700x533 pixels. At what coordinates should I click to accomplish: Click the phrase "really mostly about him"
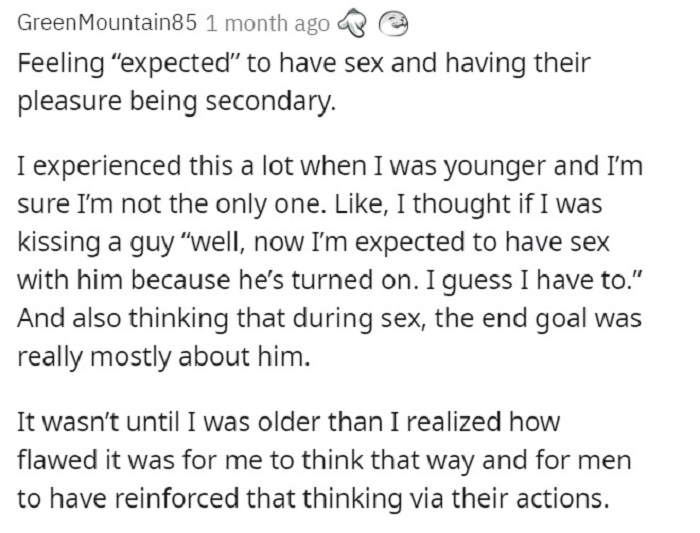coord(163,358)
